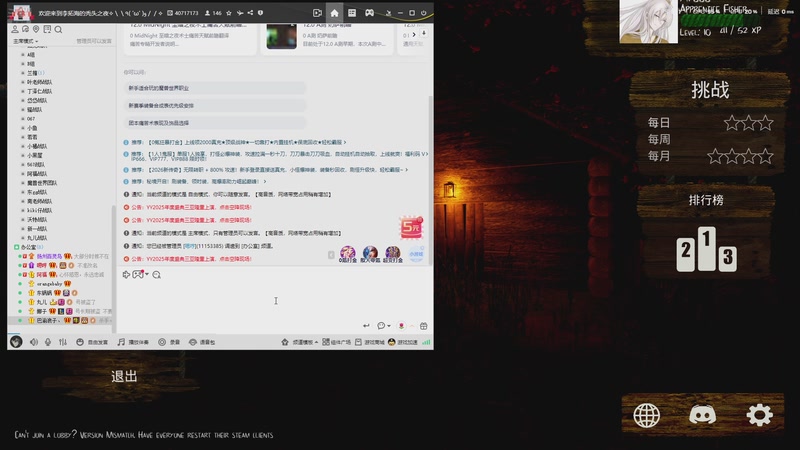Open the 频道模板 template dropdown
This screenshot has height=450, width=800.
[300, 342]
